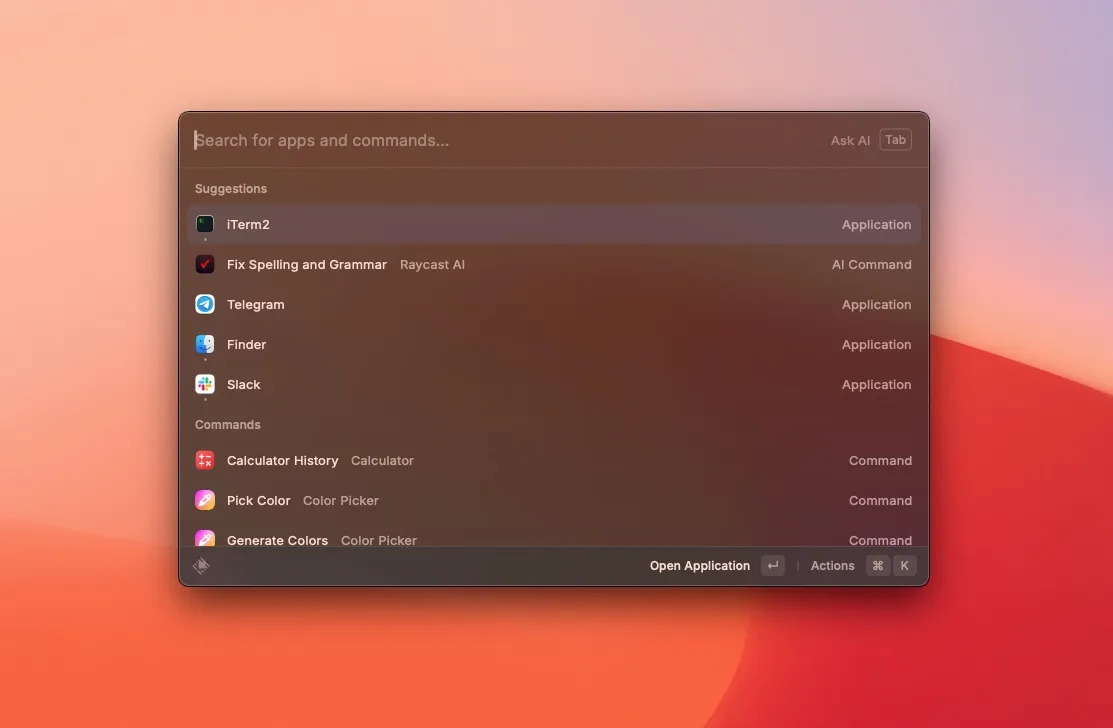Click the Raycast logo in status bar
1113x728 pixels.
pyautogui.click(x=200, y=565)
